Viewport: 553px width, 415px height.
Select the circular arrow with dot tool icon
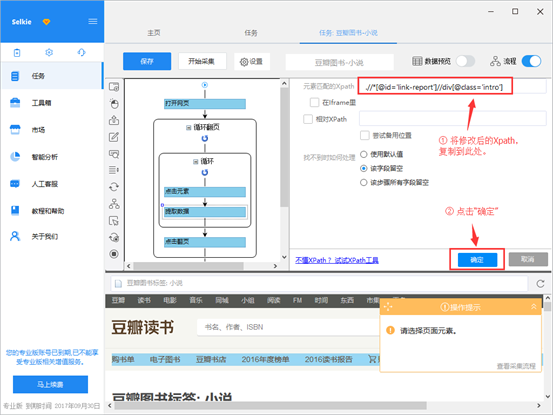tap(114, 238)
